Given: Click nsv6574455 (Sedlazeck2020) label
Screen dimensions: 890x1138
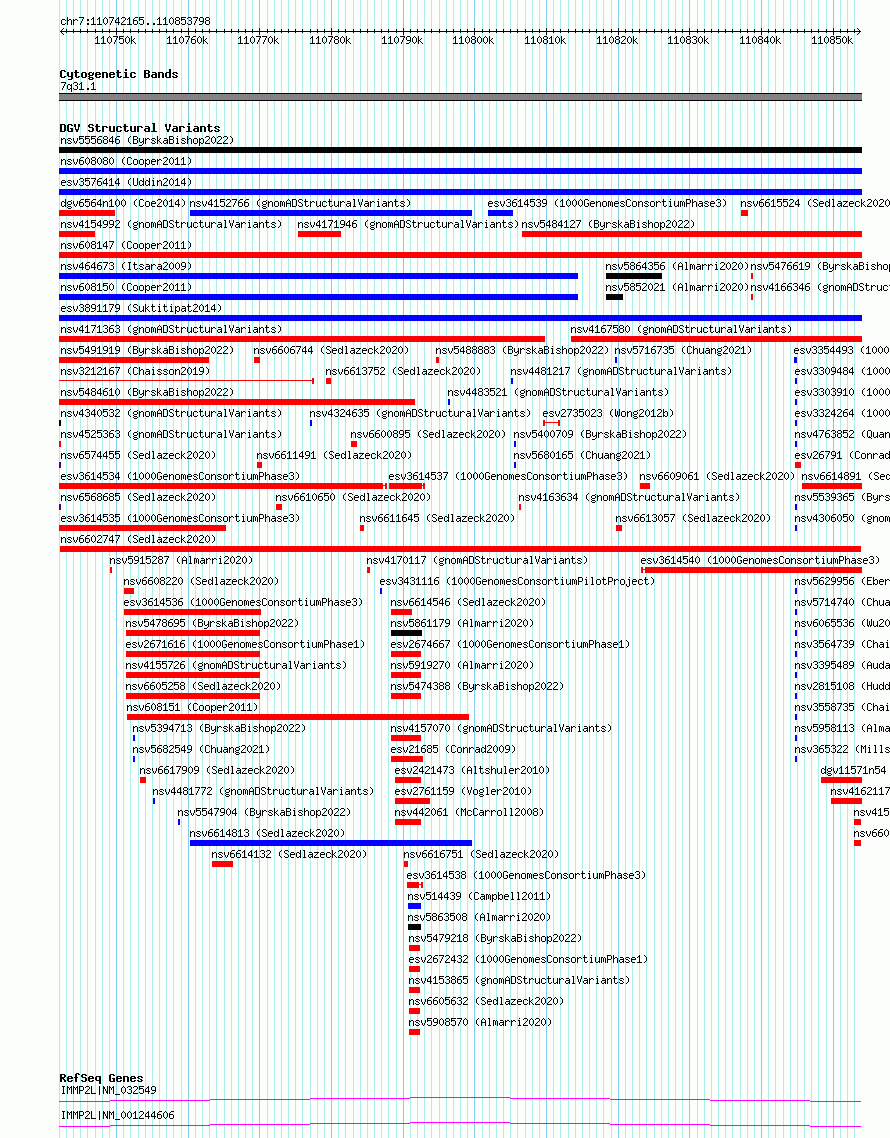Looking at the screenshot, I should pyautogui.click(x=138, y=456).
